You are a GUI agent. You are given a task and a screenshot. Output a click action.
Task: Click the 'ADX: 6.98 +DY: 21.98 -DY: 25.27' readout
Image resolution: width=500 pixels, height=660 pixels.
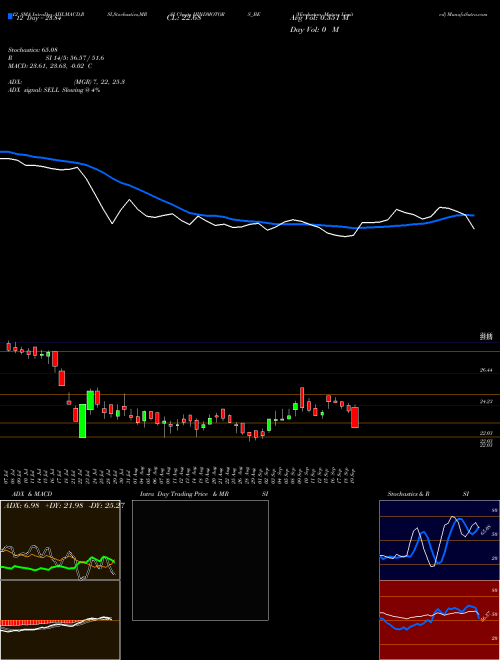tap(64, 505)
